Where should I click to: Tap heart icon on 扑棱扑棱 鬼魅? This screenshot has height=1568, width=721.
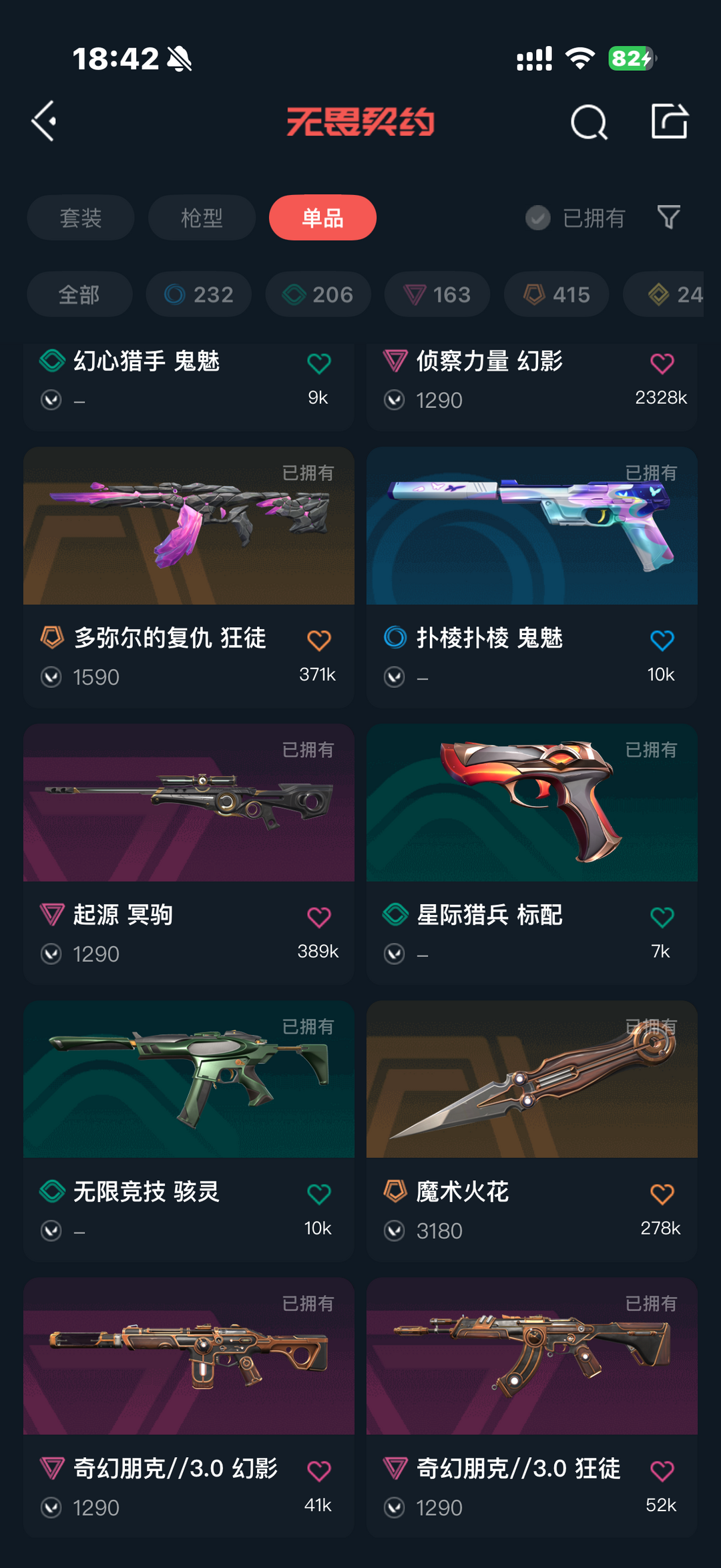(x=662, y=640)
